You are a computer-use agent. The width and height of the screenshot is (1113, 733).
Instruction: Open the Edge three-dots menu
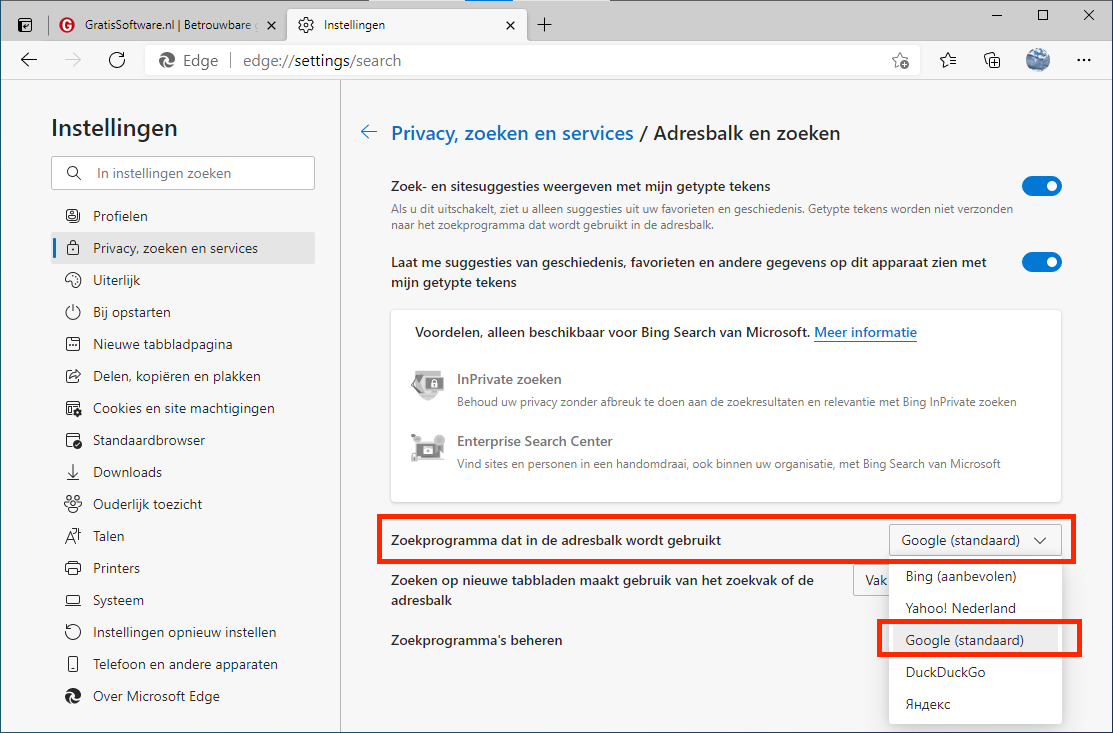(x=1084, y=60)
